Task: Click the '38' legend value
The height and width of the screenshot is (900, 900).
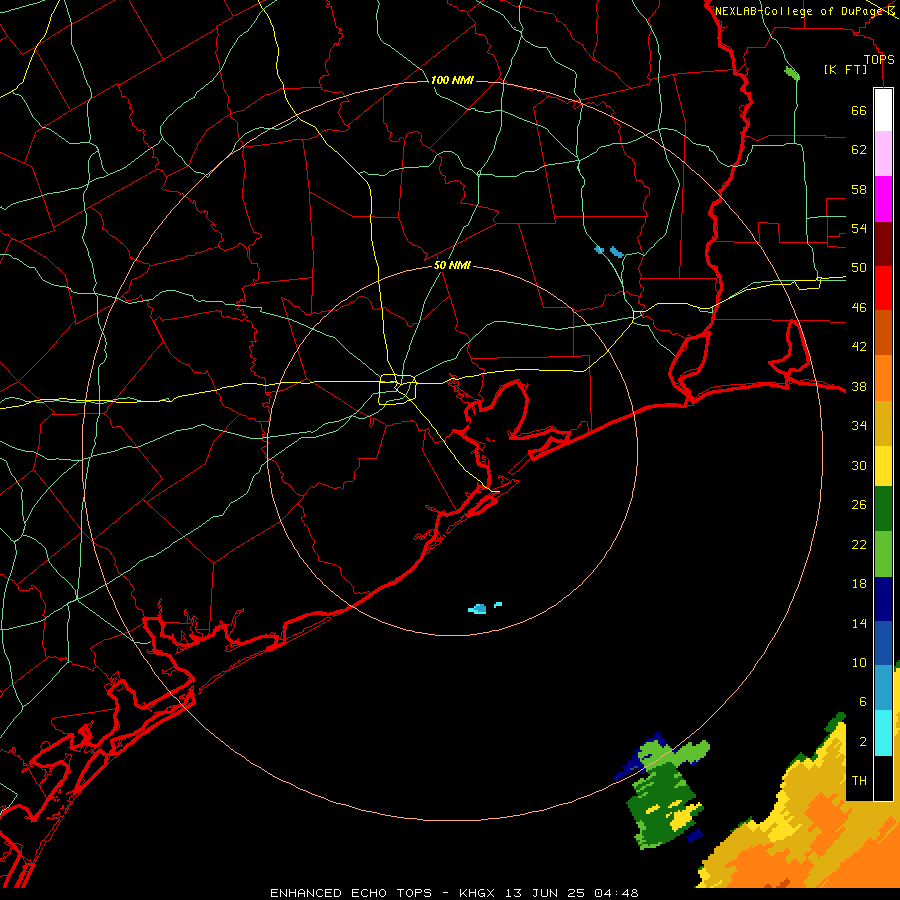Action: click(x=859, y=386)
